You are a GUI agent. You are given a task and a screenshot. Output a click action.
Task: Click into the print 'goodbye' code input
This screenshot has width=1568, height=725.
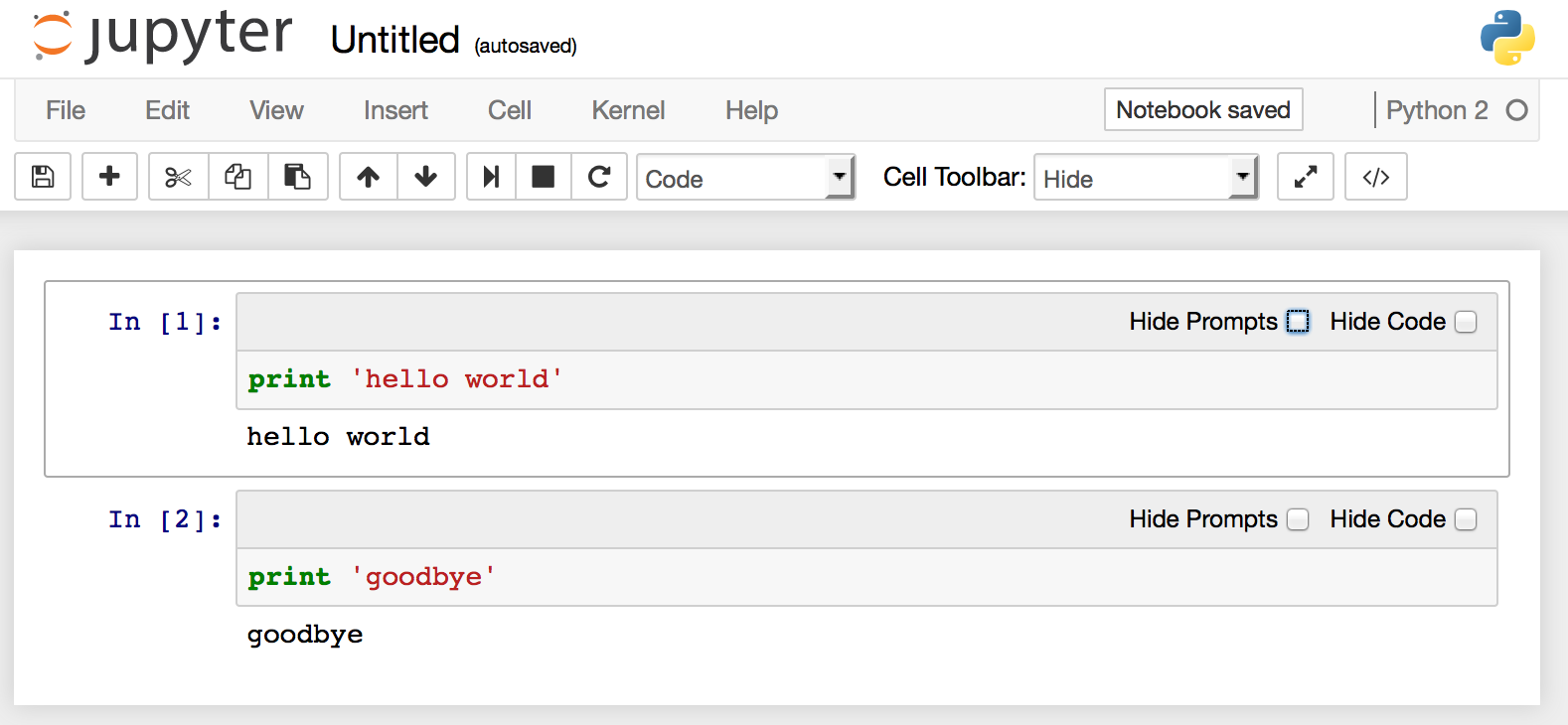[x=866, y=577]
